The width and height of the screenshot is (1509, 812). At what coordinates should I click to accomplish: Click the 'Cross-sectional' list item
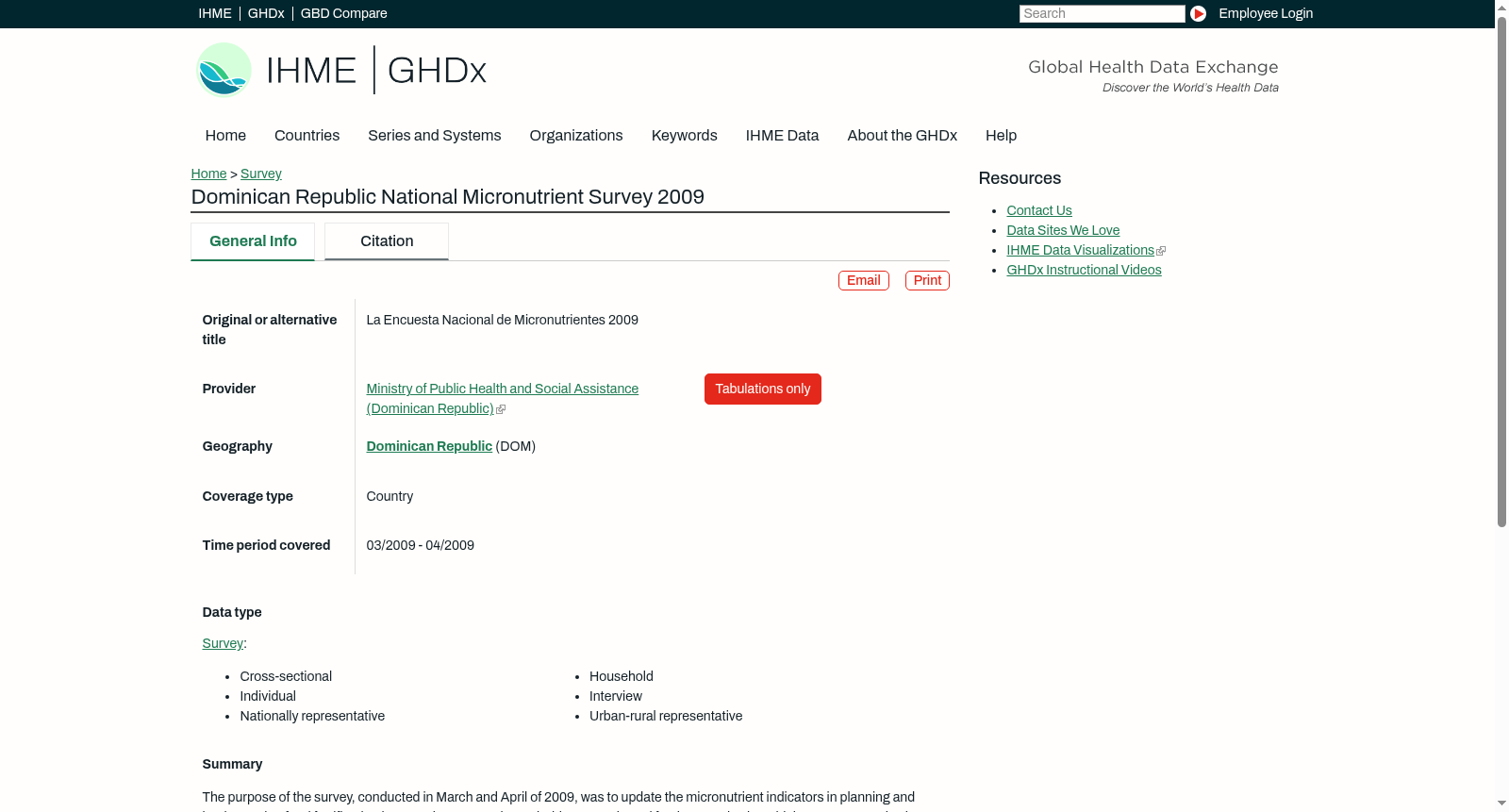286,676
